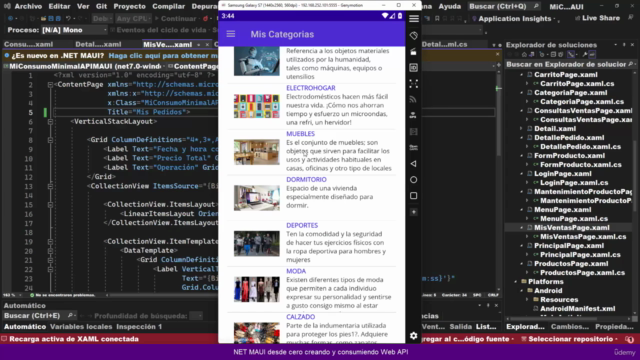Click the Undo arrow in Visual Studio toolbar
Image resolution: width=640 pixels, height=360 pixels.
(x=68, y=19)
